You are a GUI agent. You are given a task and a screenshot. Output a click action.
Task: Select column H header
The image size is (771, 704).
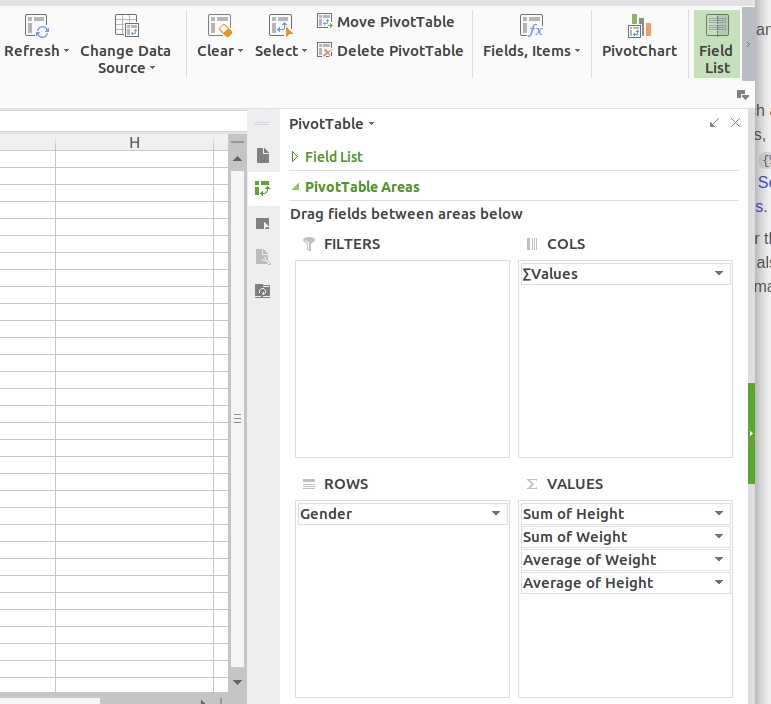pyautogui.click(x=134, y=143)
